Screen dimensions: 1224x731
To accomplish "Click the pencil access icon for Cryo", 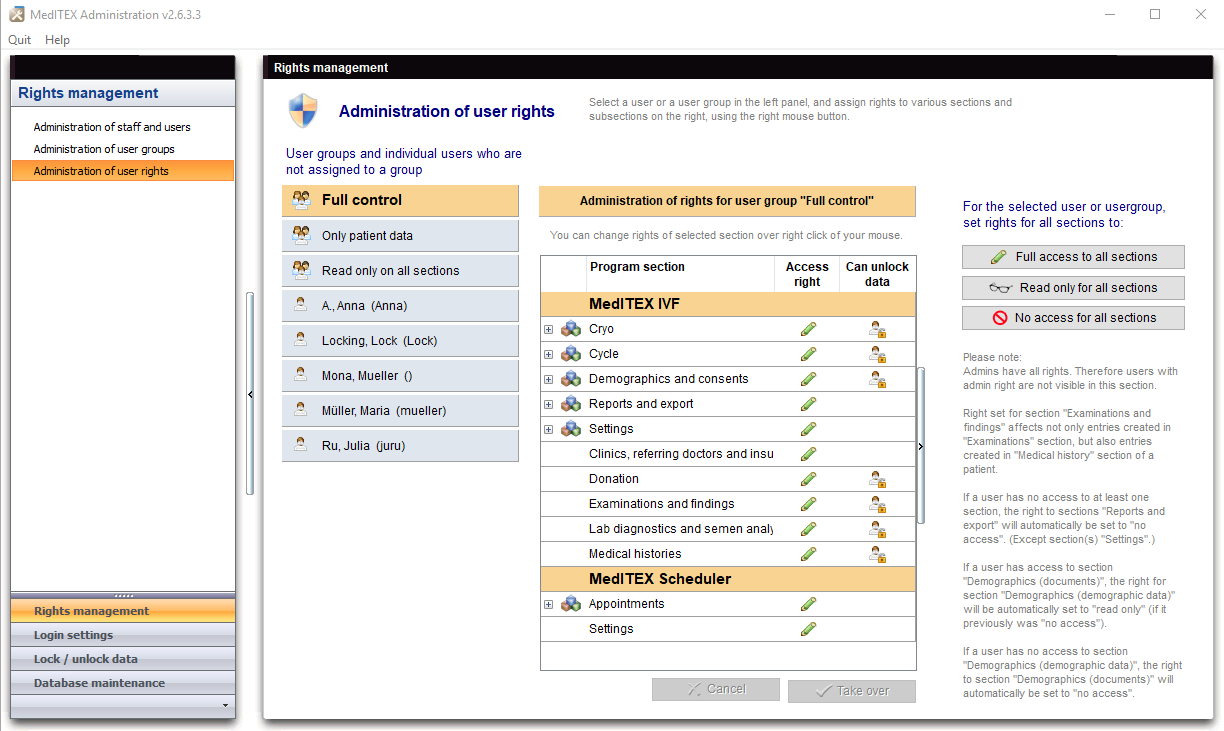I will [x=808, y=329].
